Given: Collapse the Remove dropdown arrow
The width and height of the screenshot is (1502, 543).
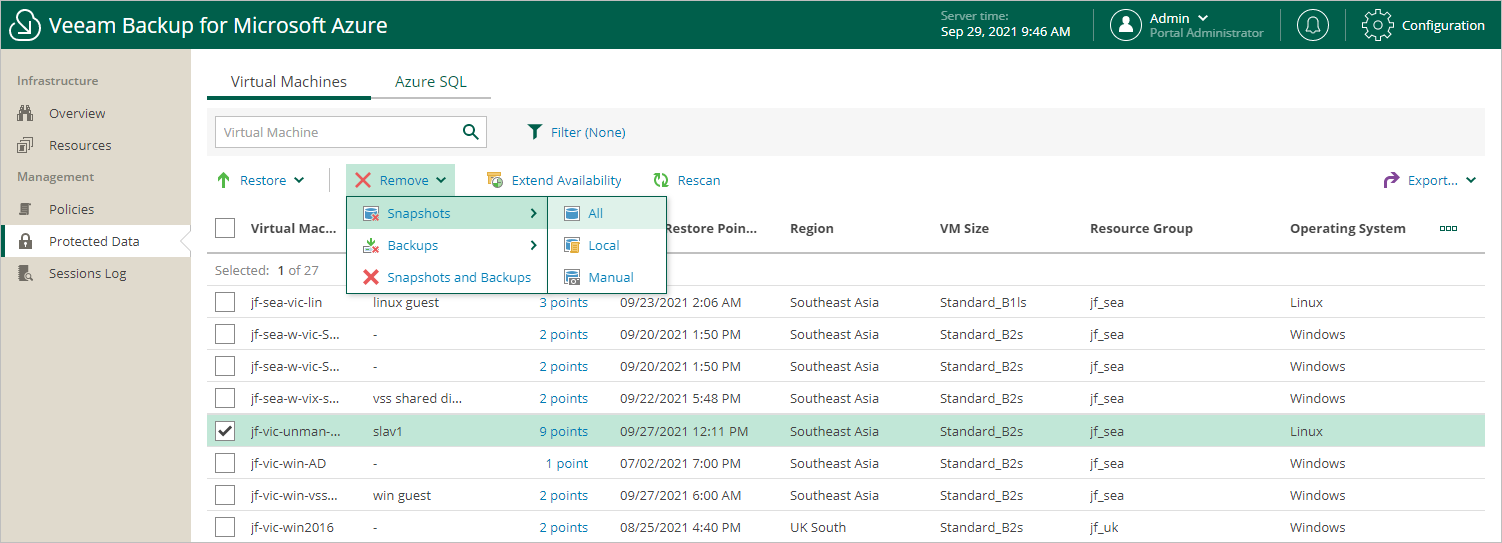Looking at the screenshot, I should point(440,181).
